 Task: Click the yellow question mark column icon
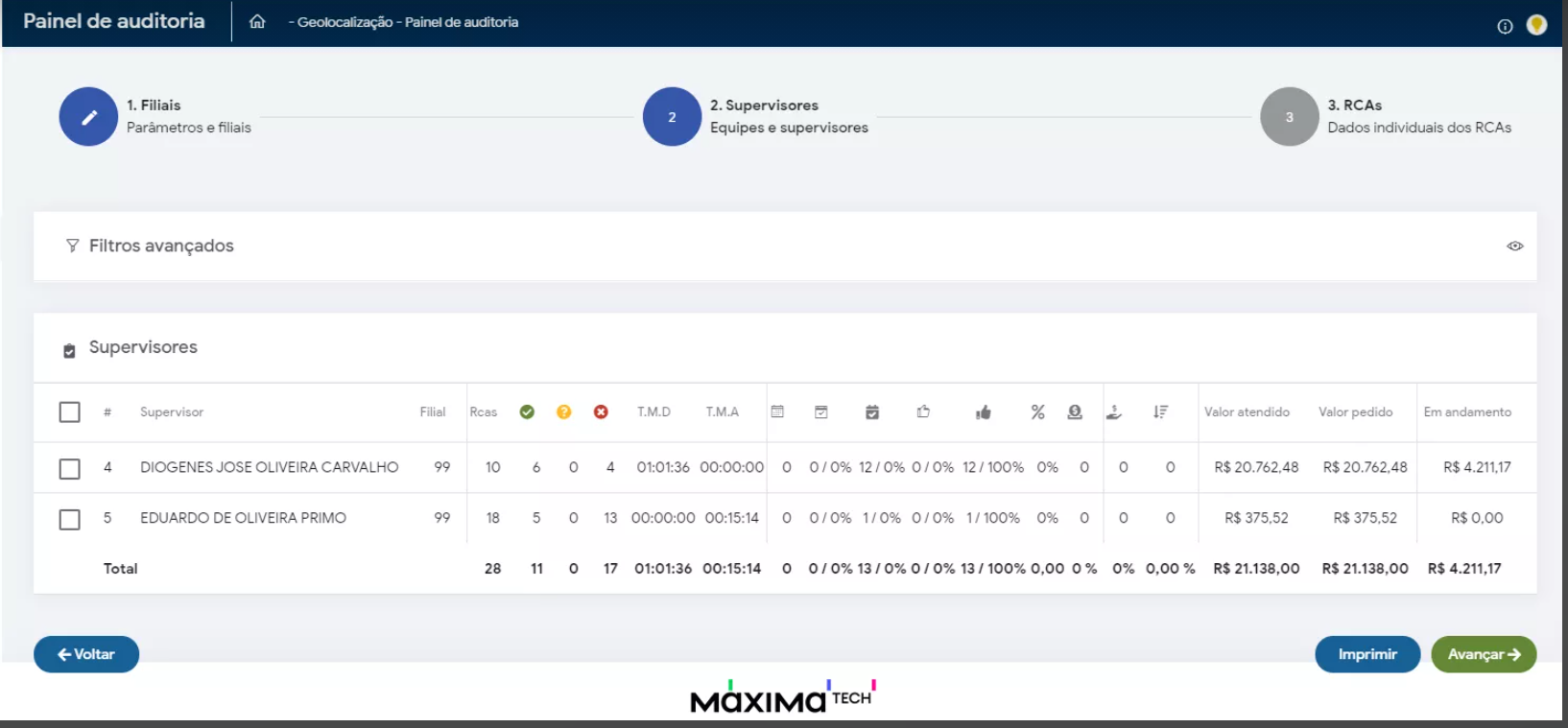tap(563, 411)
